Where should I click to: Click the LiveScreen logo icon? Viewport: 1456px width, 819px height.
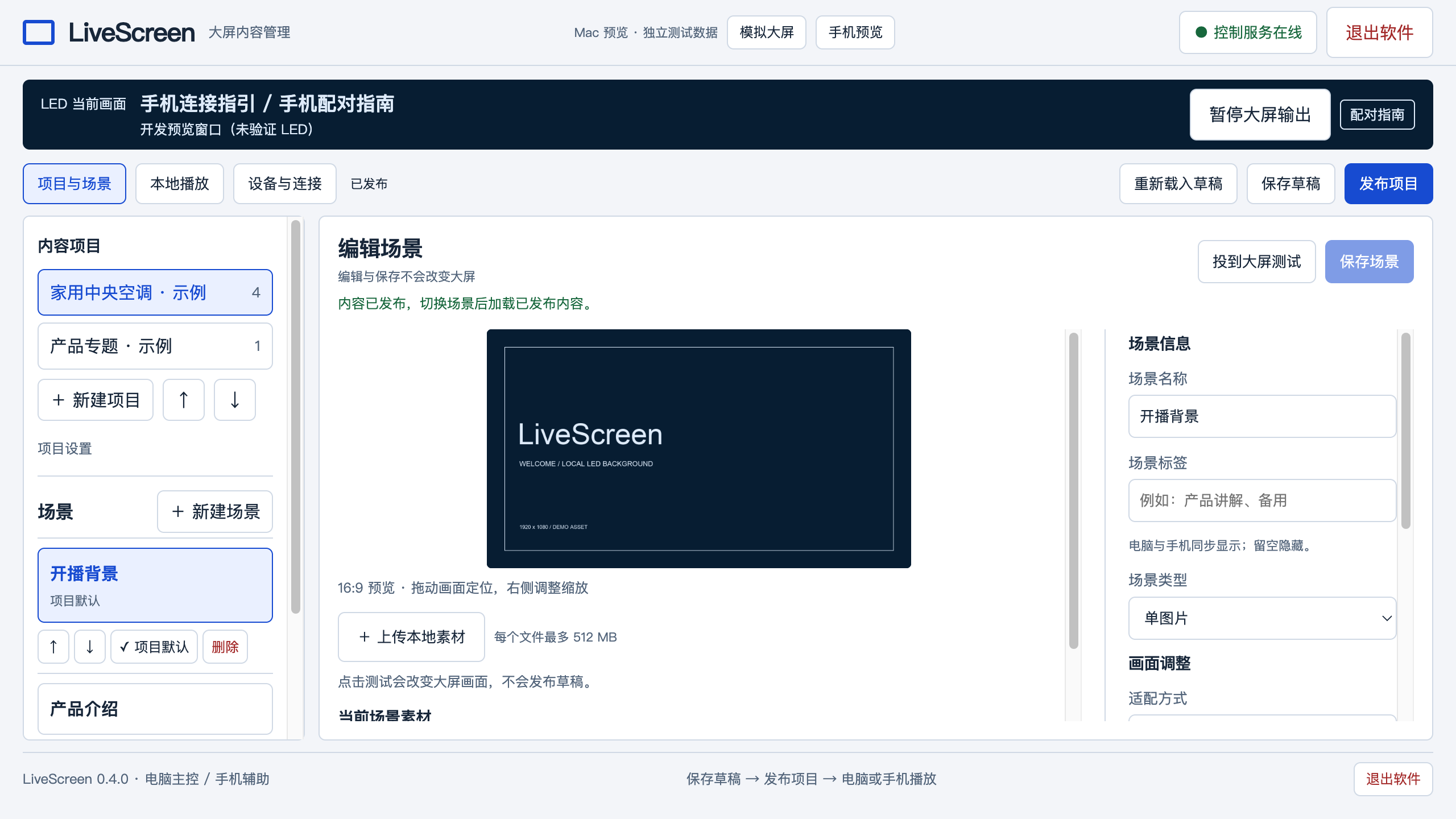[x=39, y=32]
